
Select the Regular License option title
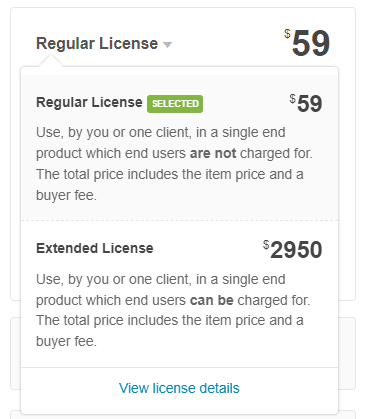(89, 102)
